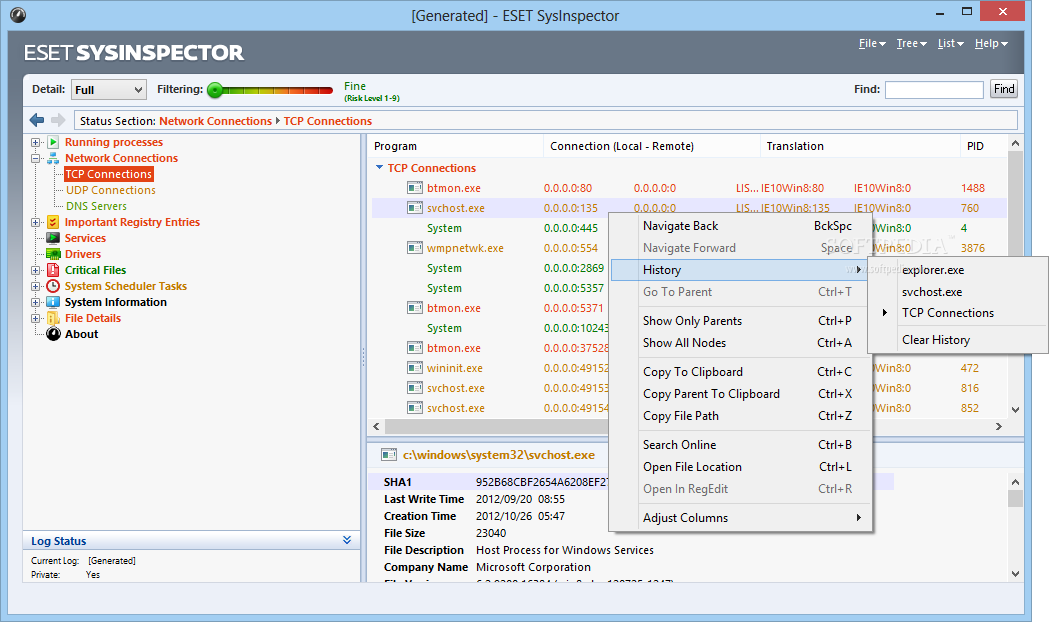Click in the Find text field

(934, 90)
